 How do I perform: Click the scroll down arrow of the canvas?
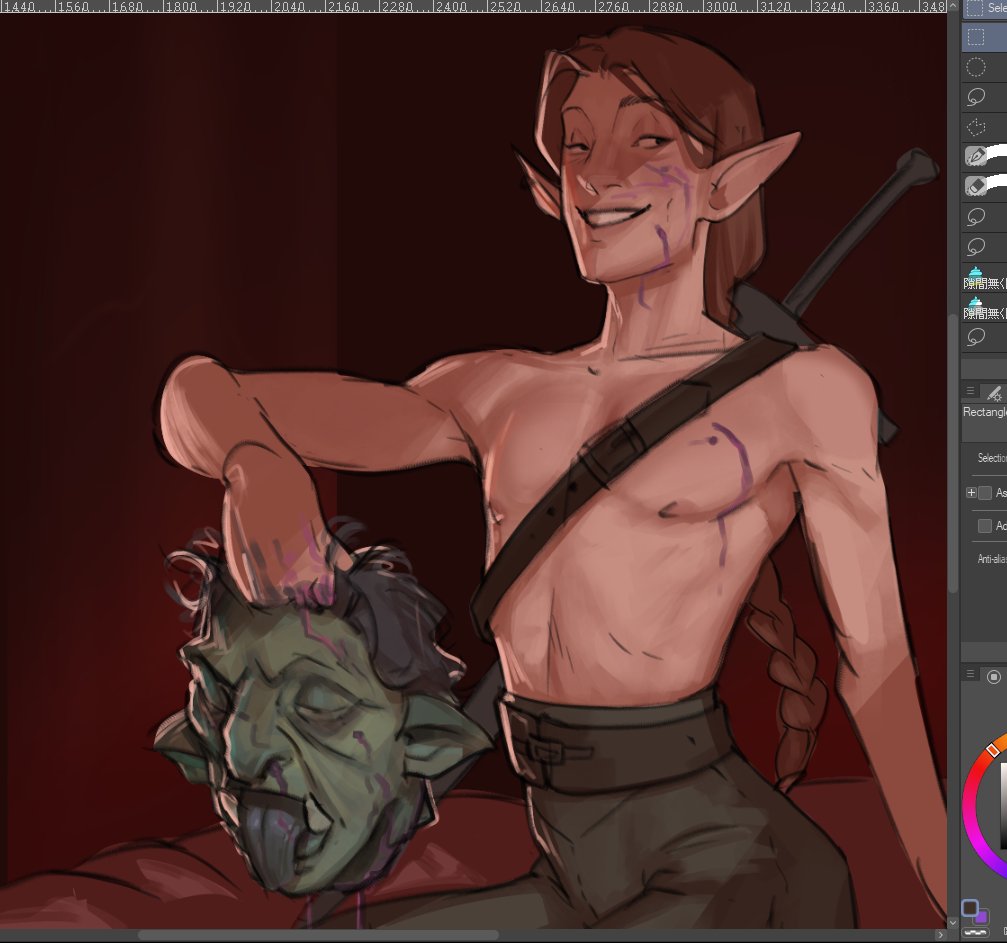tap(953, 922)
